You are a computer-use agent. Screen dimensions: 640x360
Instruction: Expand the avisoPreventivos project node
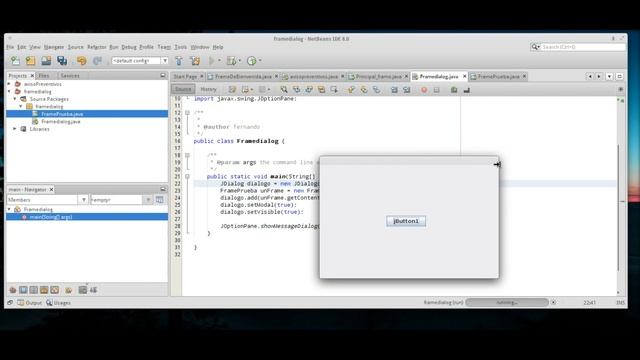[9, 84]
